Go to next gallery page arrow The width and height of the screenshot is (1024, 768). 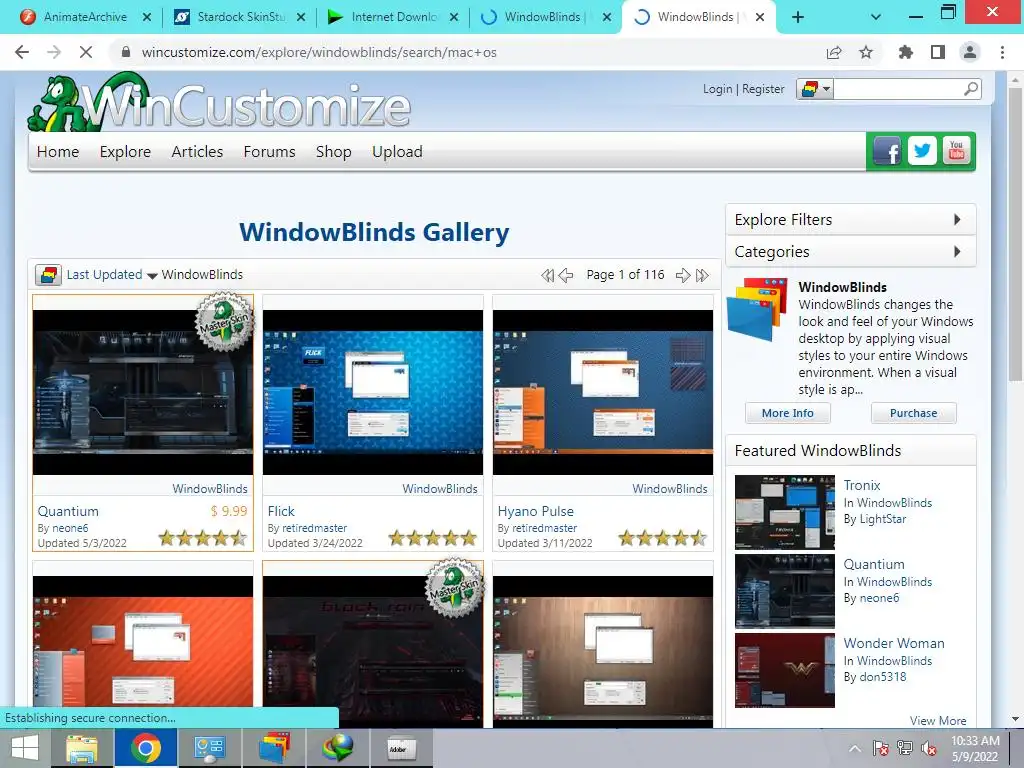(x=682, y=275)
